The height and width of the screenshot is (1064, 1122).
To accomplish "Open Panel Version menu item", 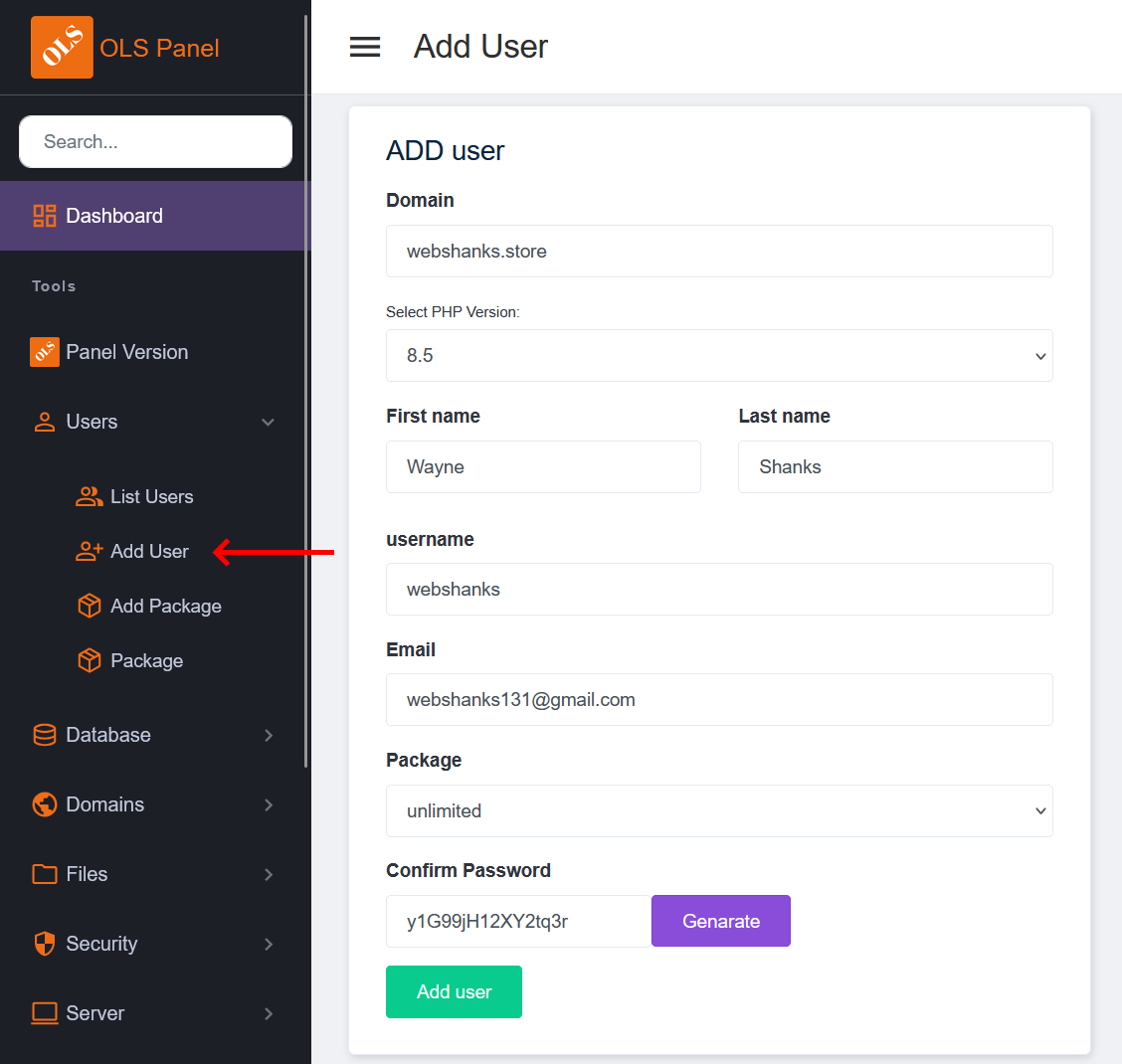I will click(x=155, y=352).
